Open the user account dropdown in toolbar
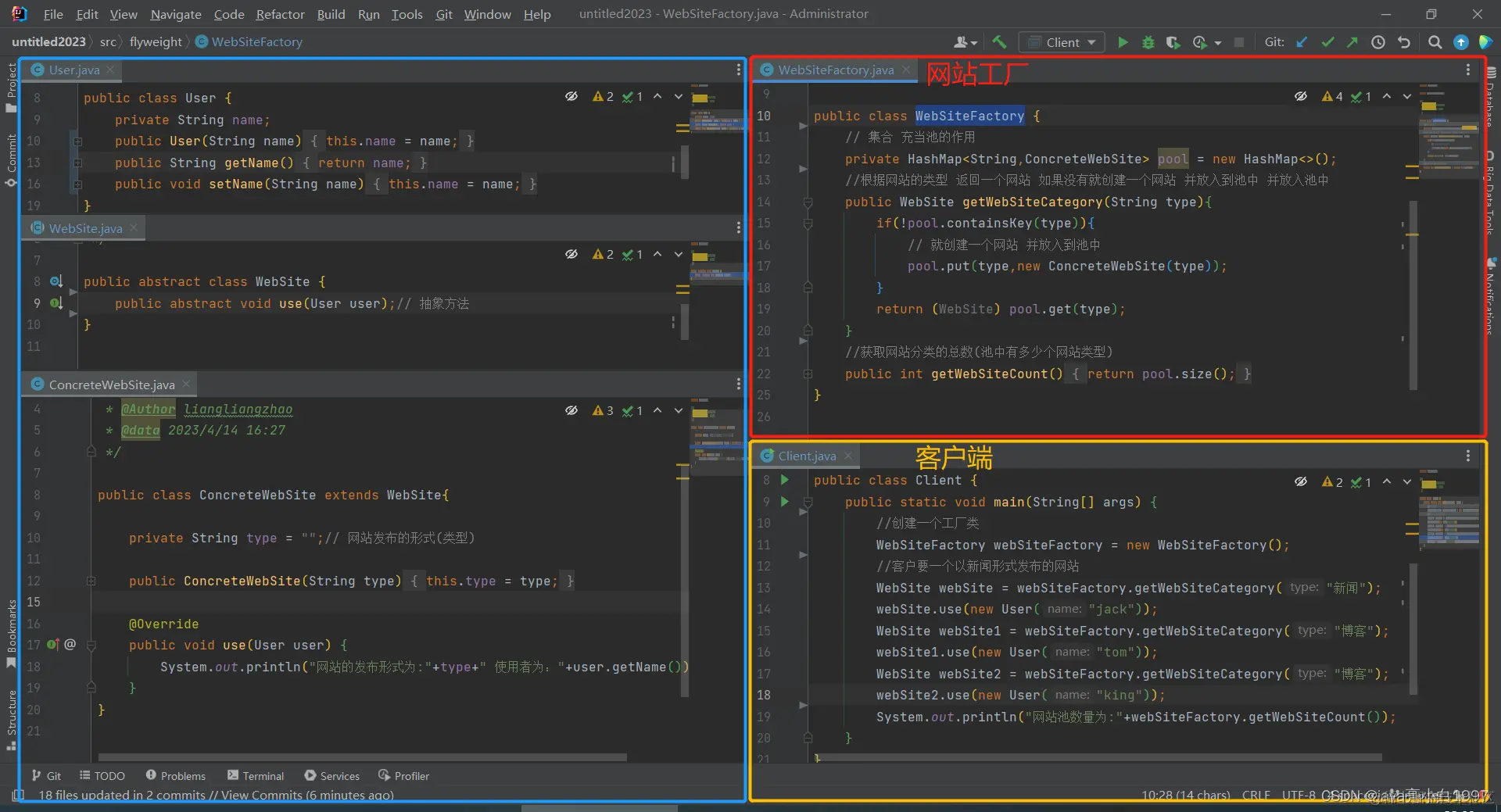 point(965,42)
